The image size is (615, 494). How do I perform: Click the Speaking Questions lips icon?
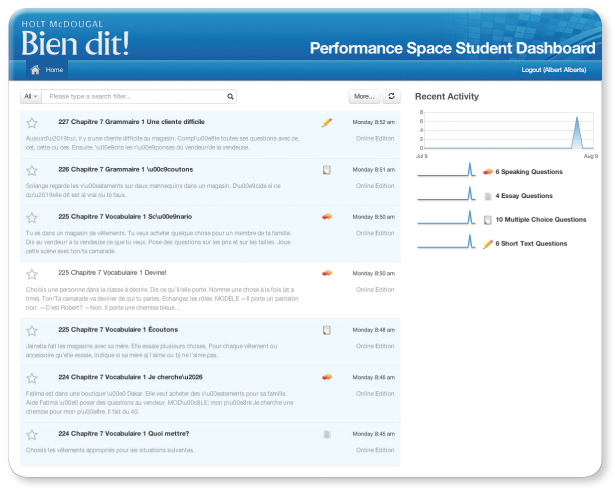488,172
